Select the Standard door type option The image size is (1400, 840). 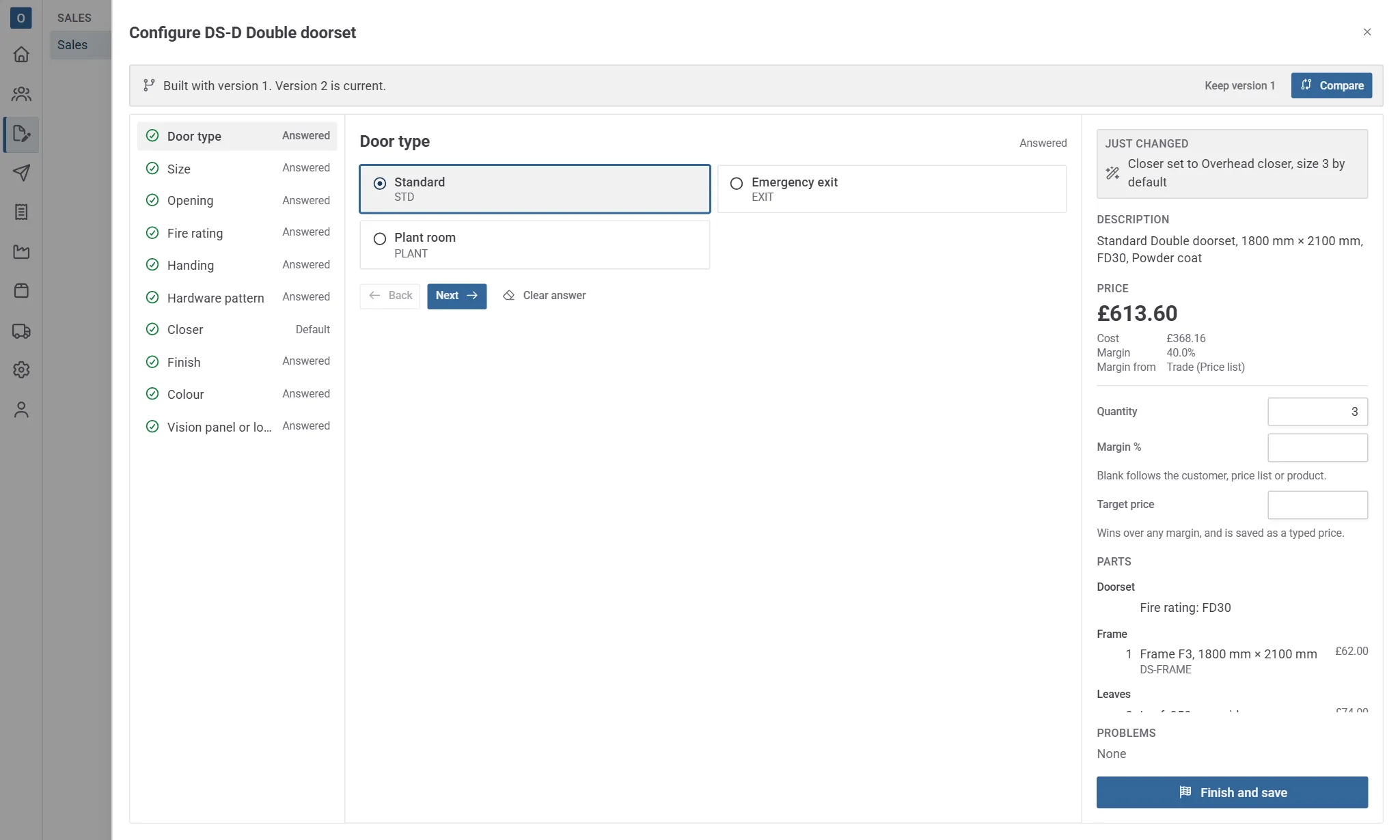point(534,189)
